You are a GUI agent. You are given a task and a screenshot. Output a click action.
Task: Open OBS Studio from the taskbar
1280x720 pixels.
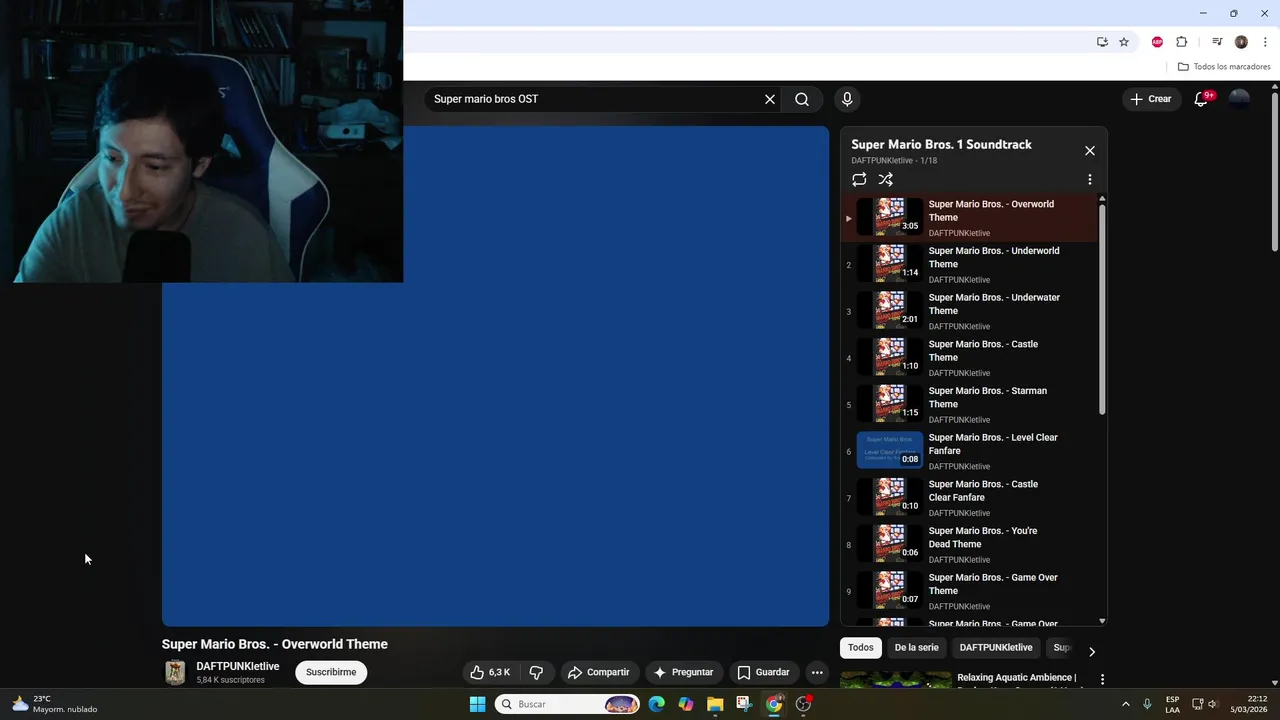click(x=803, y=704)
